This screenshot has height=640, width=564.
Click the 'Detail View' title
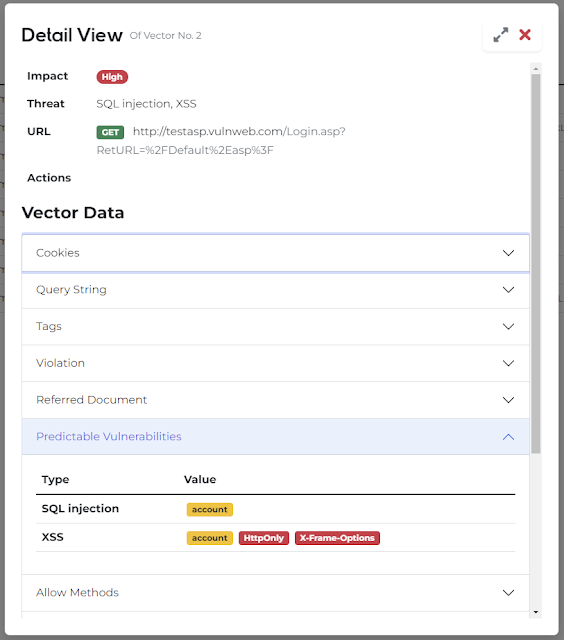point(72,35)
